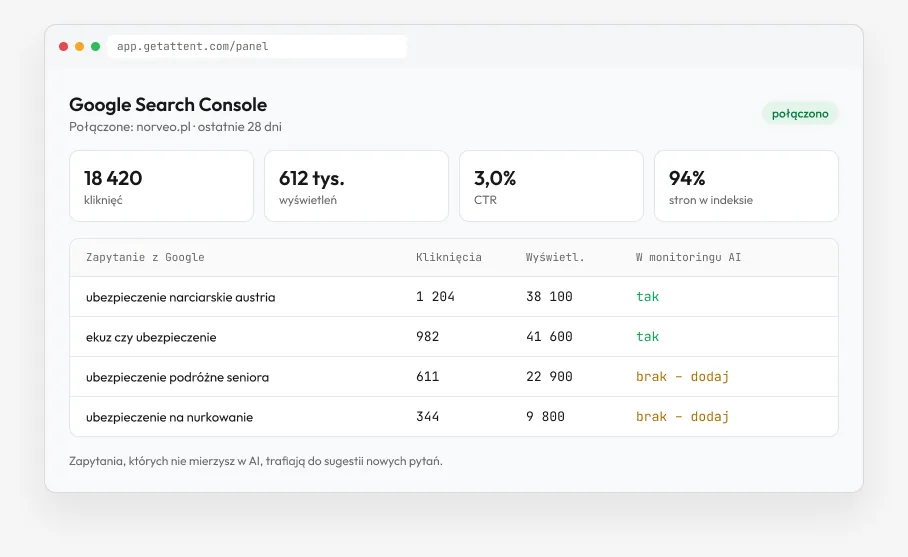Screen dimensions: 908x557
Task: Click the 'połączono' status badge
Action: tap(800, 113)
